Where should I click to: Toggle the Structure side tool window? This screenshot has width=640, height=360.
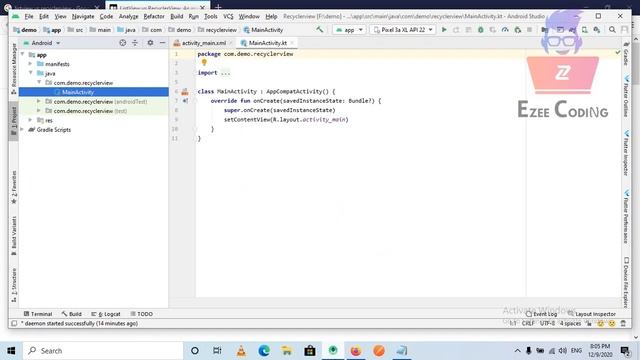pos(13,285)
